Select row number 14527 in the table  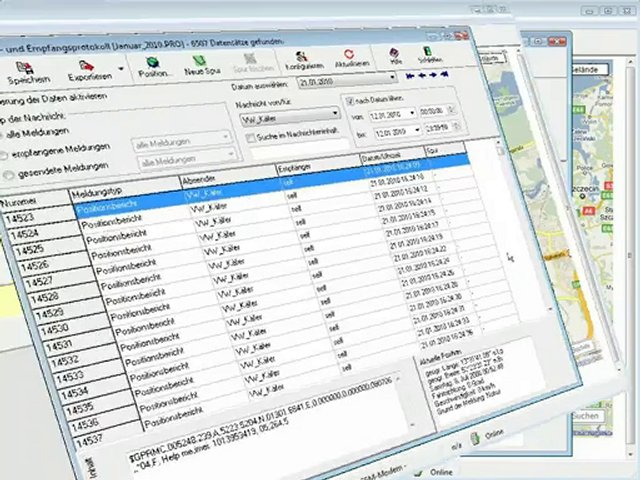tap(40, 279)
